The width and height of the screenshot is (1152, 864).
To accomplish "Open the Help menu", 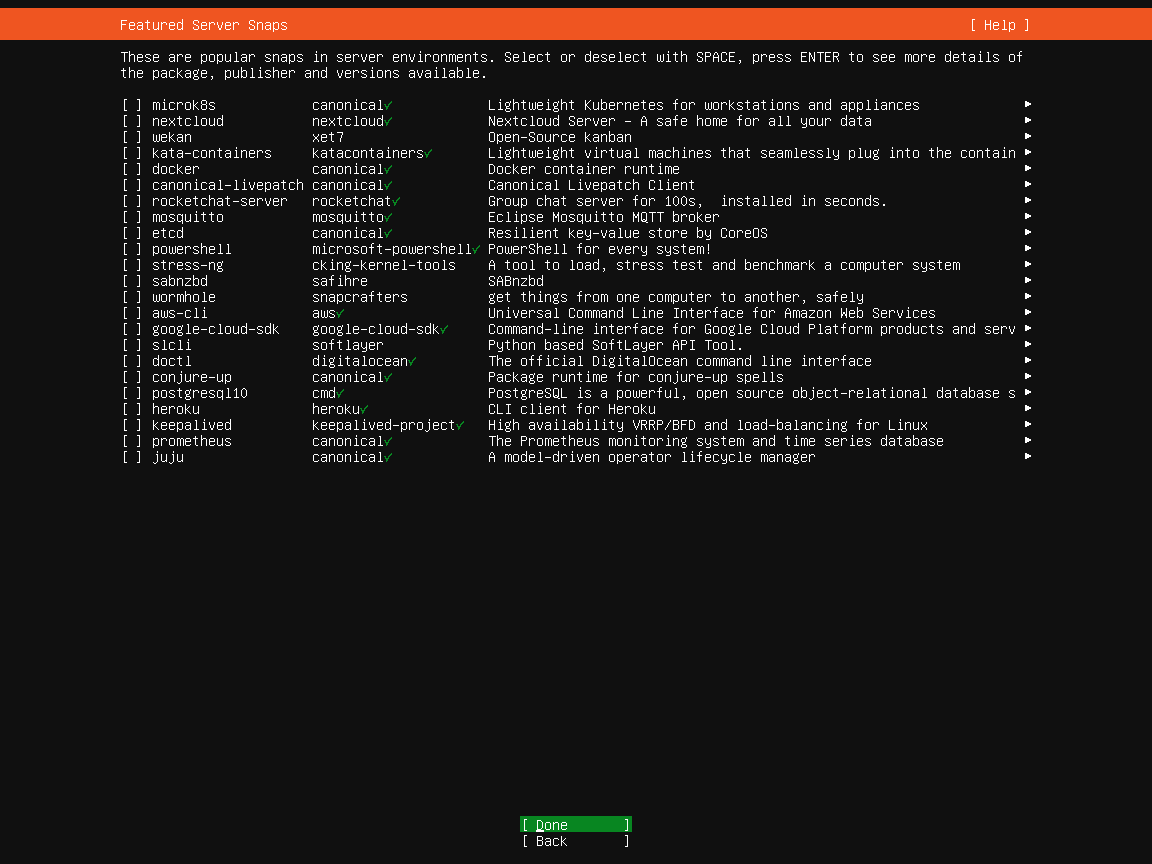I will [999, 25].
